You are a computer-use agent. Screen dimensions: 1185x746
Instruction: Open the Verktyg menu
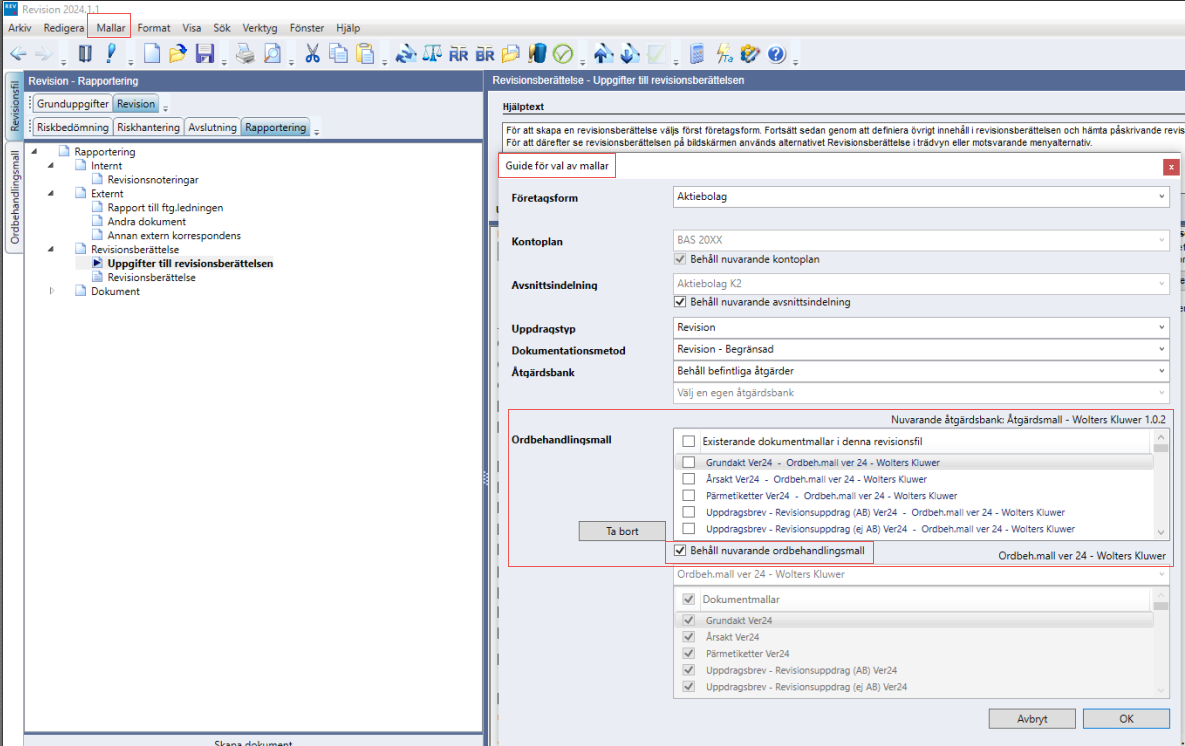point(259,28)
